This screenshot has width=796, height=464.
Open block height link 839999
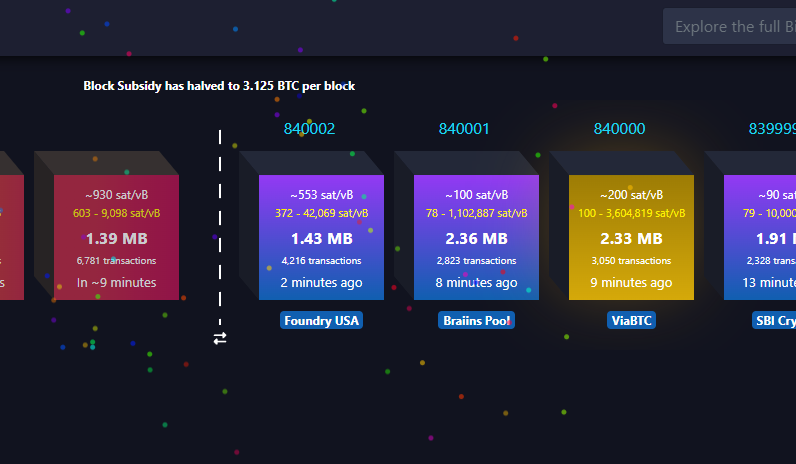[772, 129]
